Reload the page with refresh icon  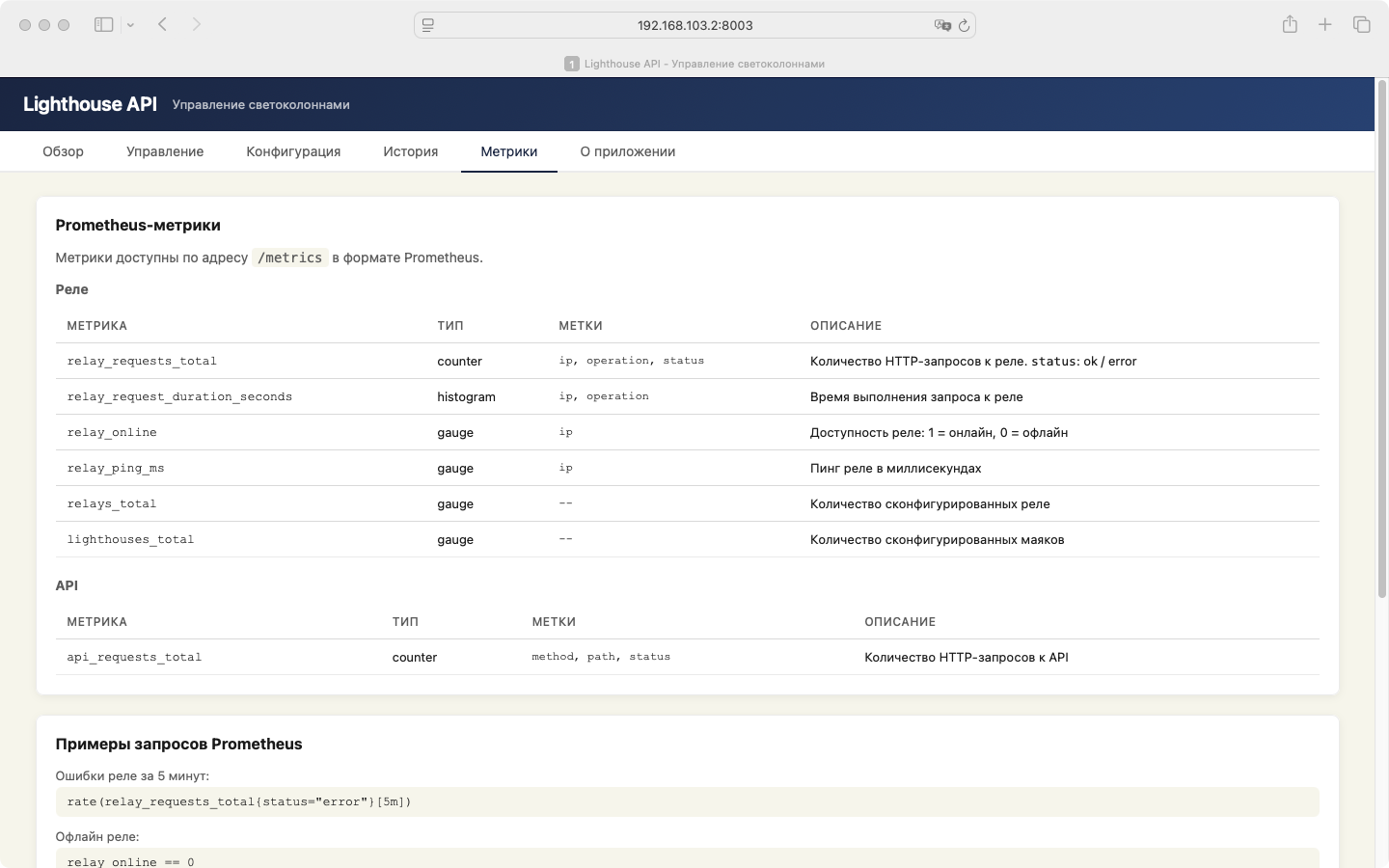click(x=964, y=25)
